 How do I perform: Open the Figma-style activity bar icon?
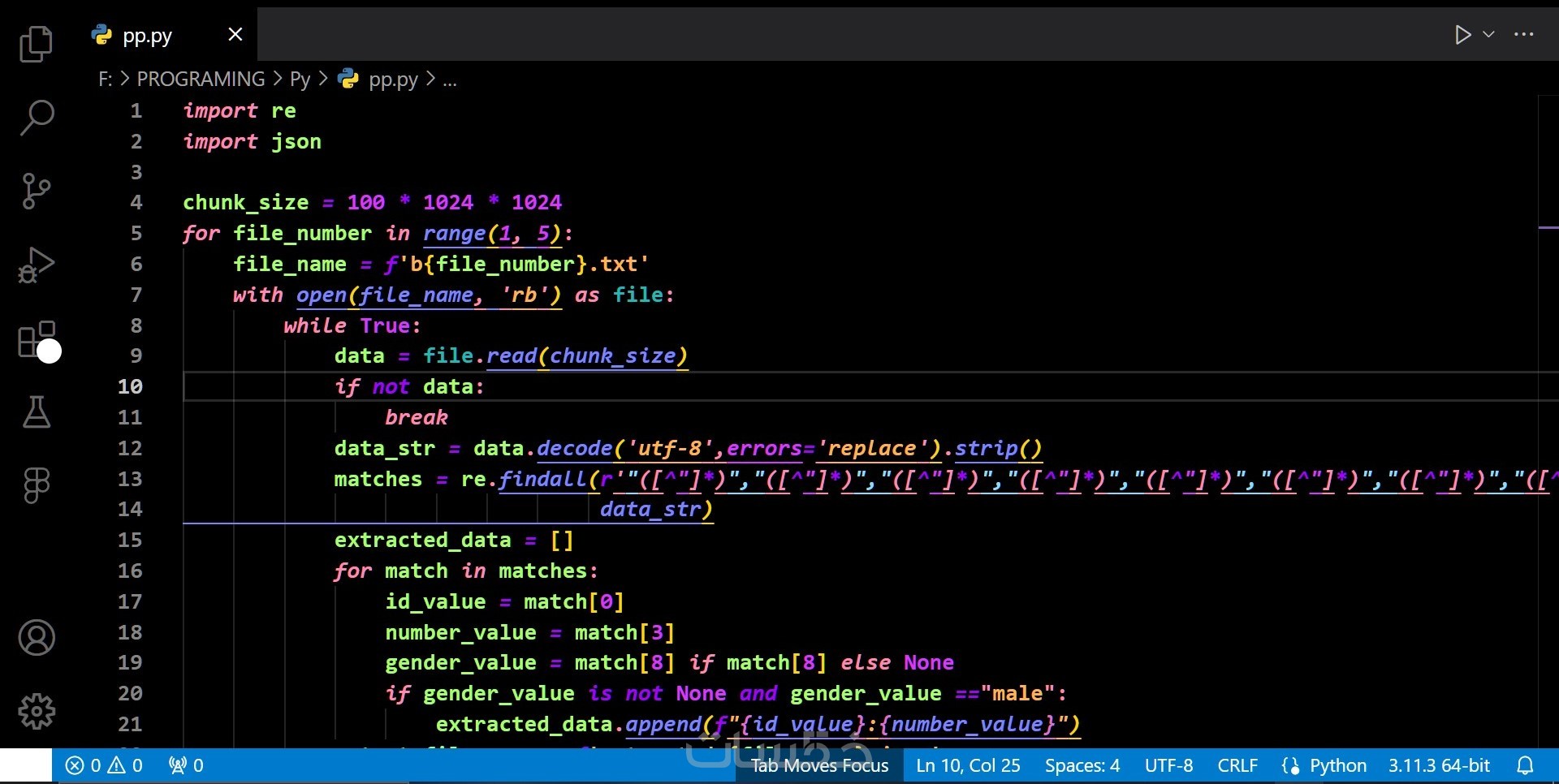(36, 485)
